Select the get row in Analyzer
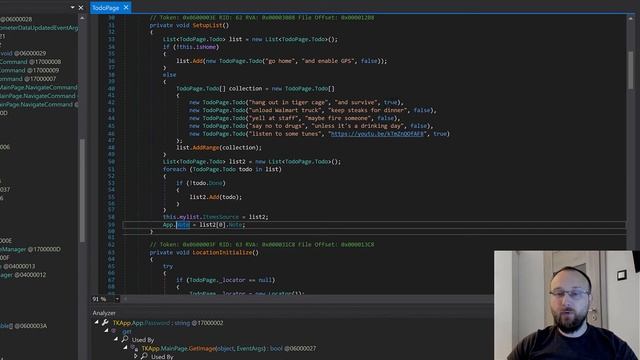 point(127,331)
